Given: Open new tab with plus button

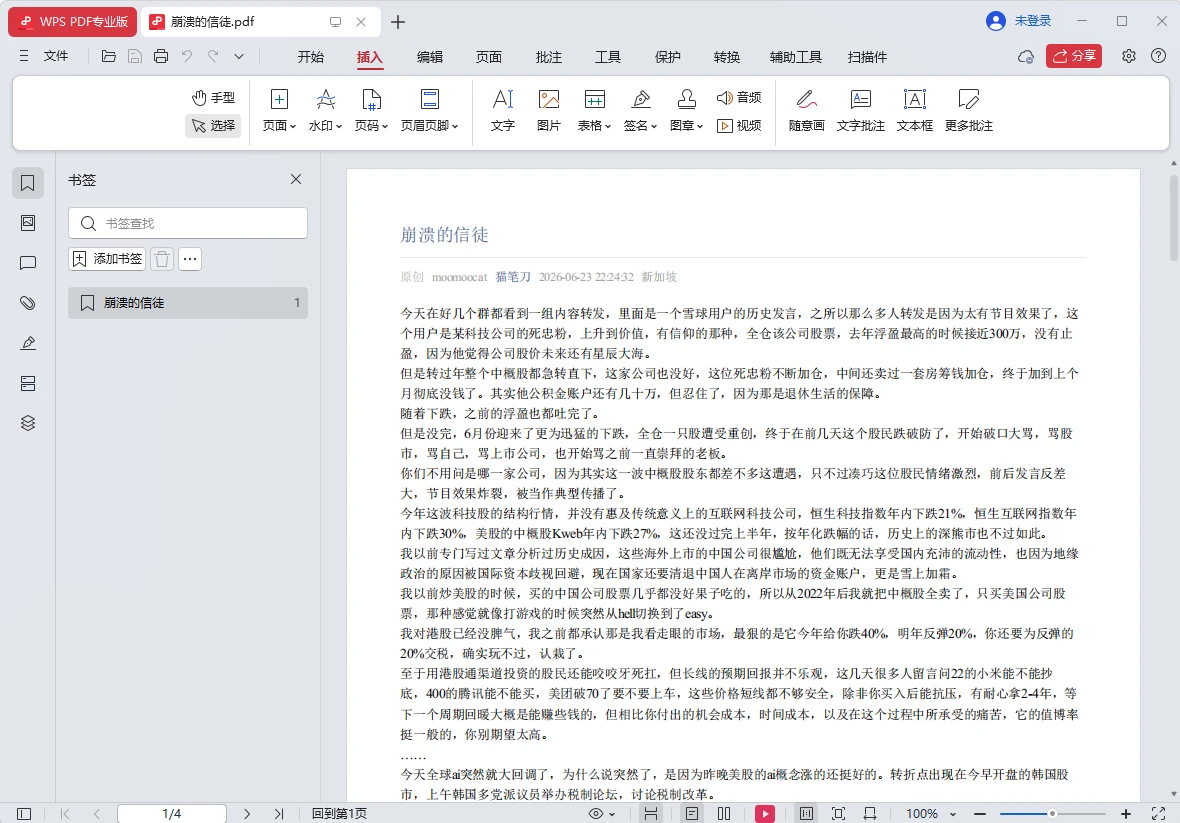Looking at the screenshot, I should tap(398, 22).
